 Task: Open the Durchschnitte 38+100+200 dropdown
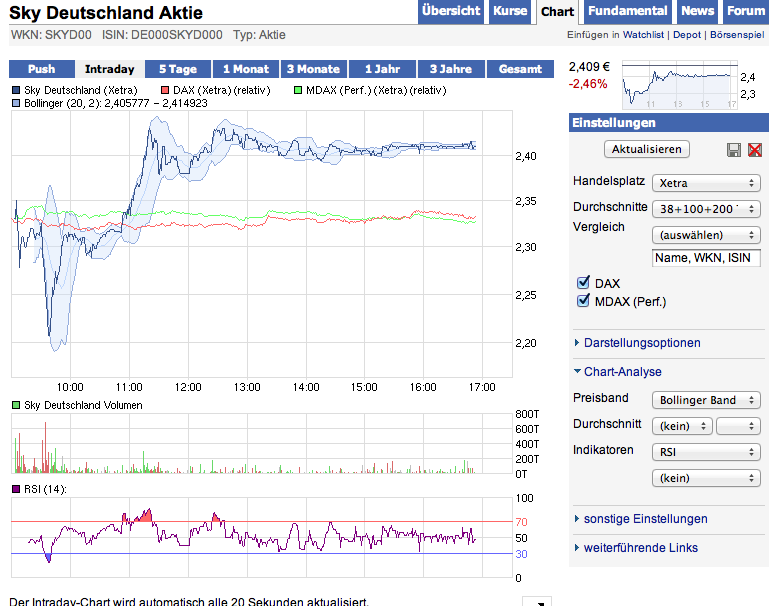[x=706, y=209]
